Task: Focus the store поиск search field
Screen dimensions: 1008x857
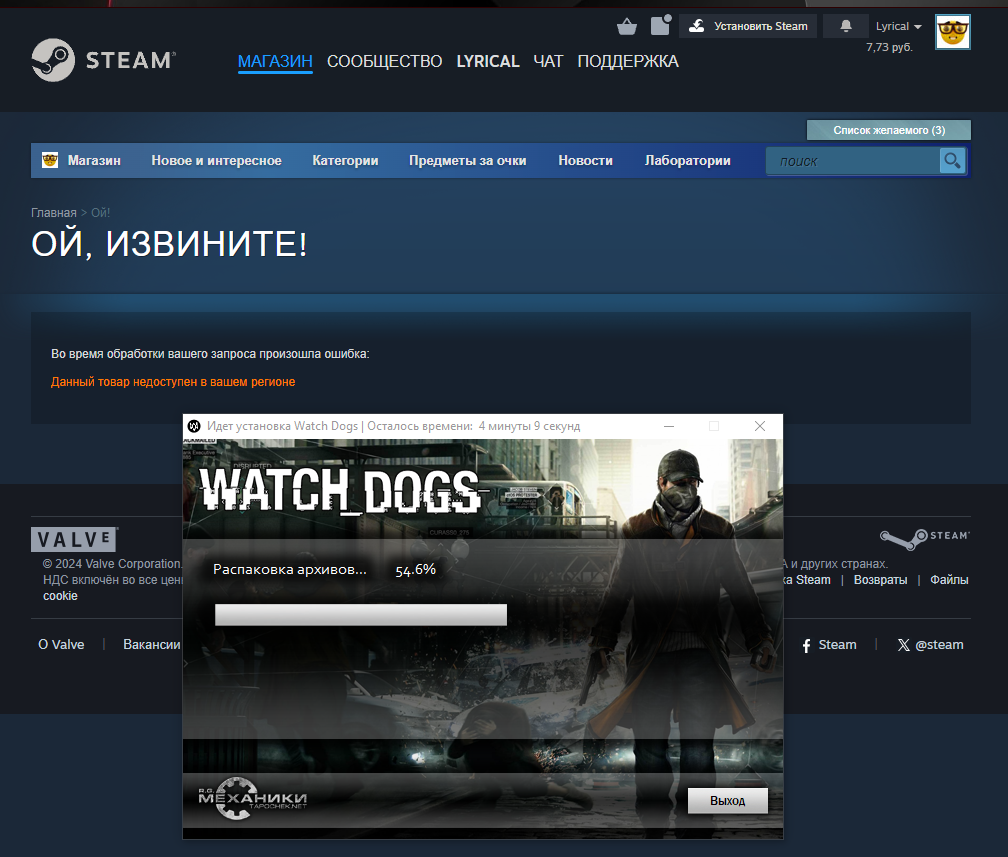Action: [853, 161]
